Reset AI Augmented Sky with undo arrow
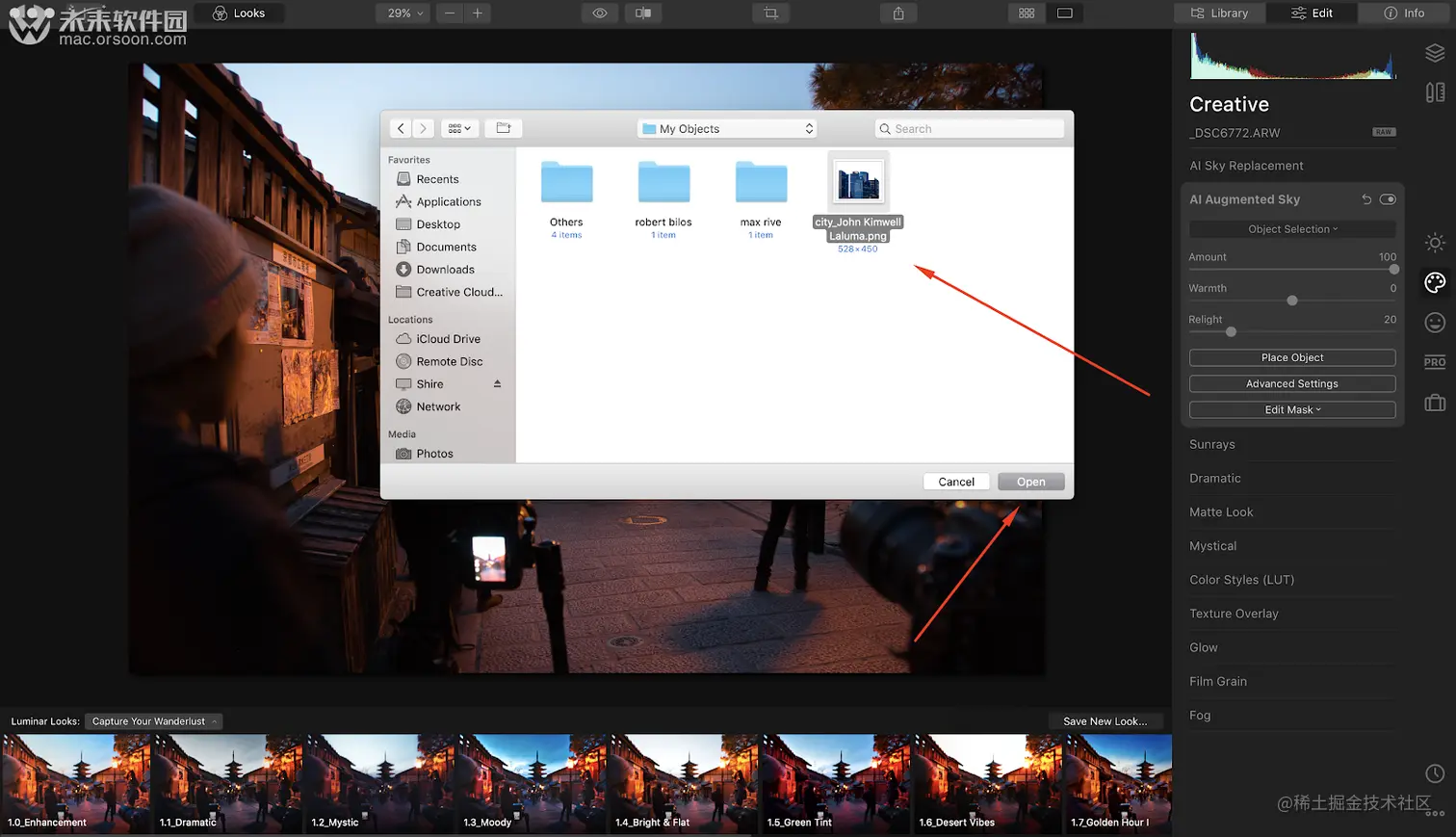Viewport: 1456px width, 837px height. pos(1366,199)
